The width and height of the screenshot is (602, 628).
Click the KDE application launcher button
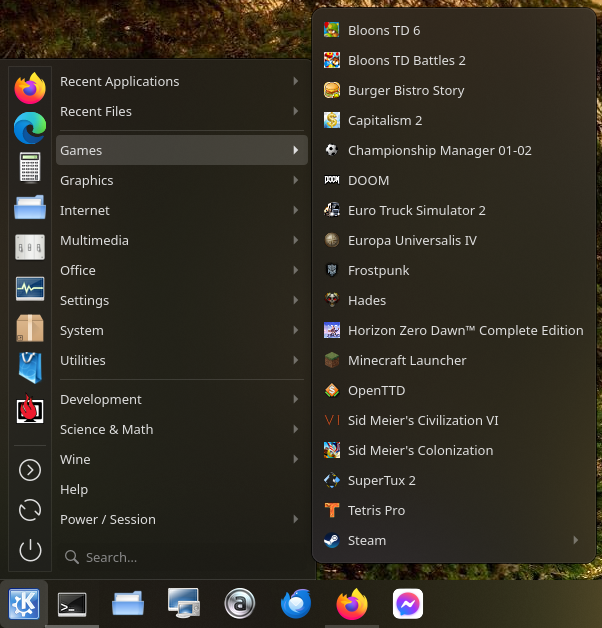coord(24,604)
